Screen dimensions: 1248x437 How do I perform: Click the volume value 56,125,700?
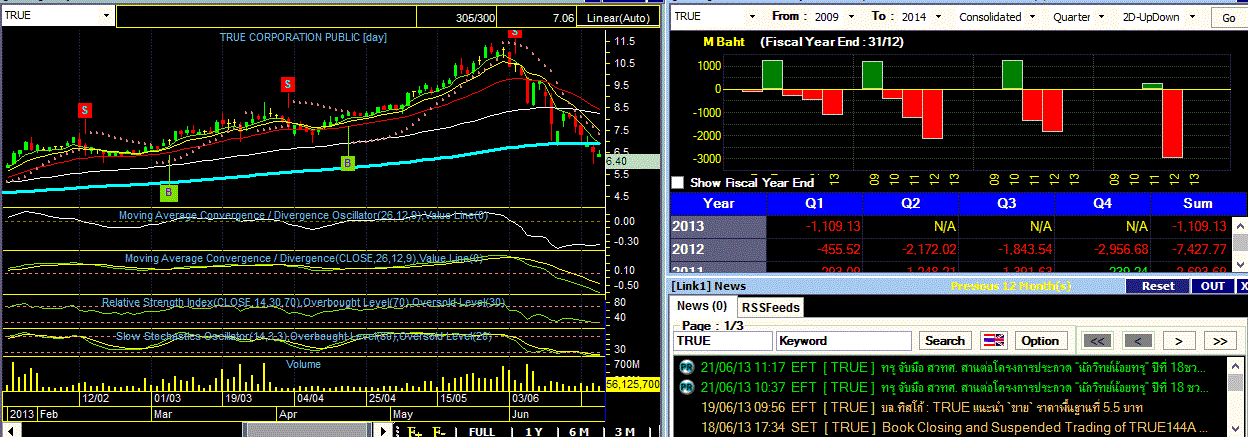(x=633, y=384)
